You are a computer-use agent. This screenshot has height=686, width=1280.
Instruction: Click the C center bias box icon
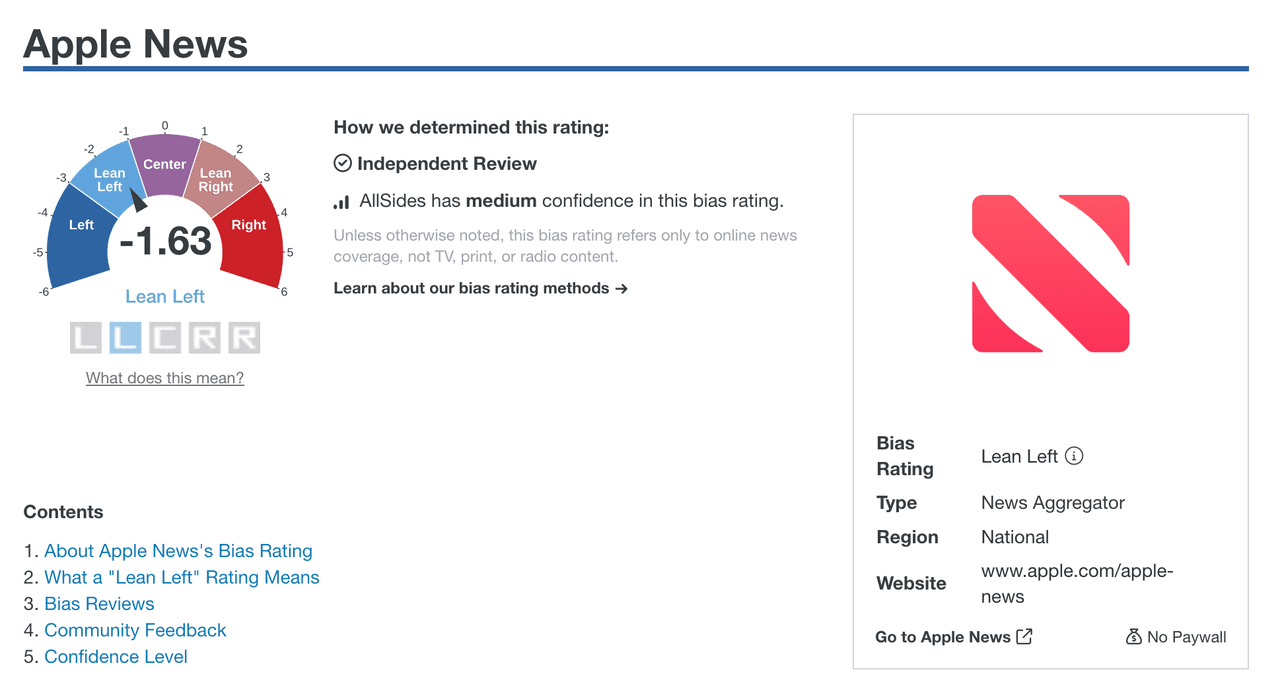pos(165,338)
